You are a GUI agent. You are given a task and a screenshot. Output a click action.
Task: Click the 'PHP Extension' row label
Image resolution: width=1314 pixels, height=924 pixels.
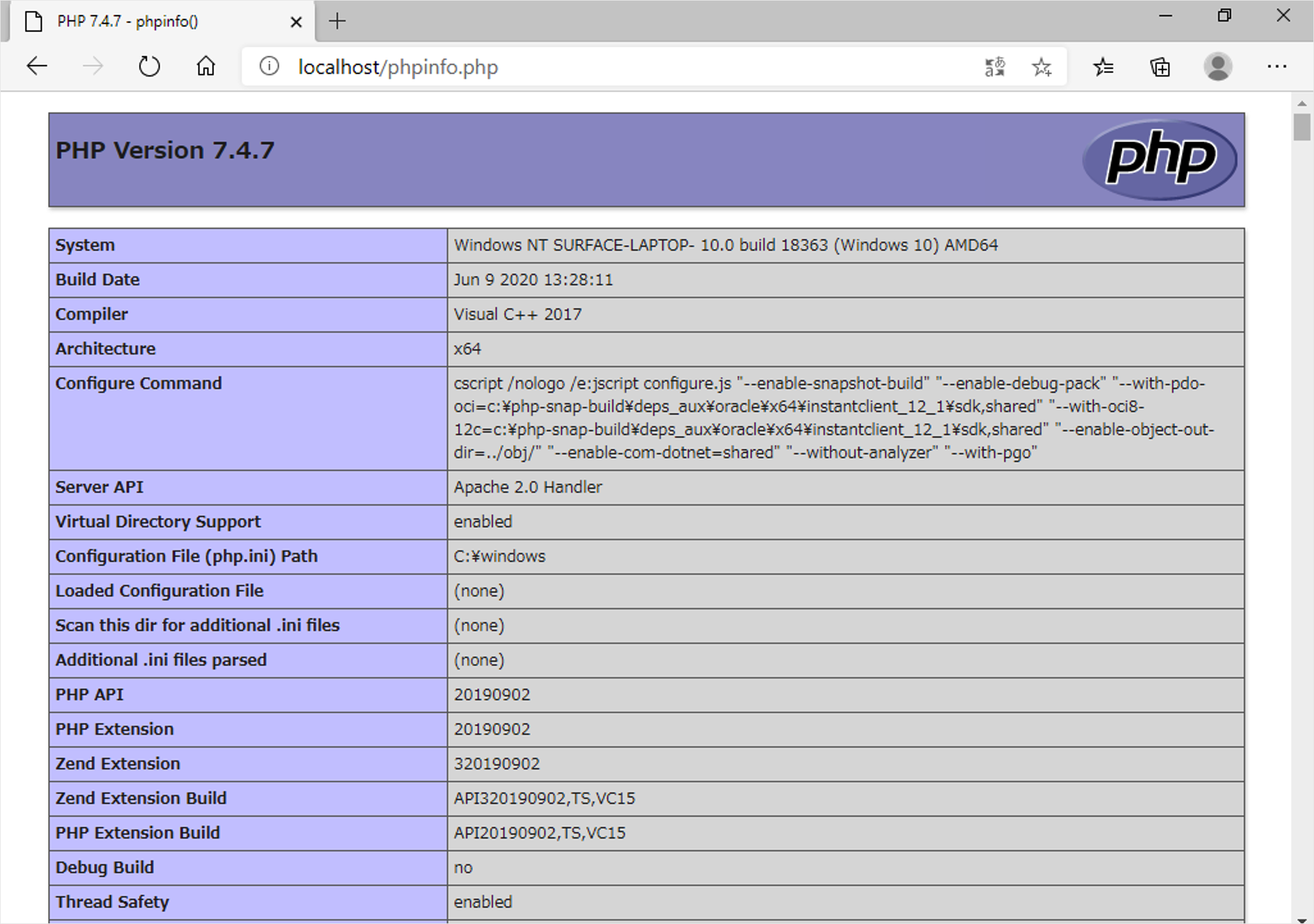pyautogui.click(x=115, y=730)
